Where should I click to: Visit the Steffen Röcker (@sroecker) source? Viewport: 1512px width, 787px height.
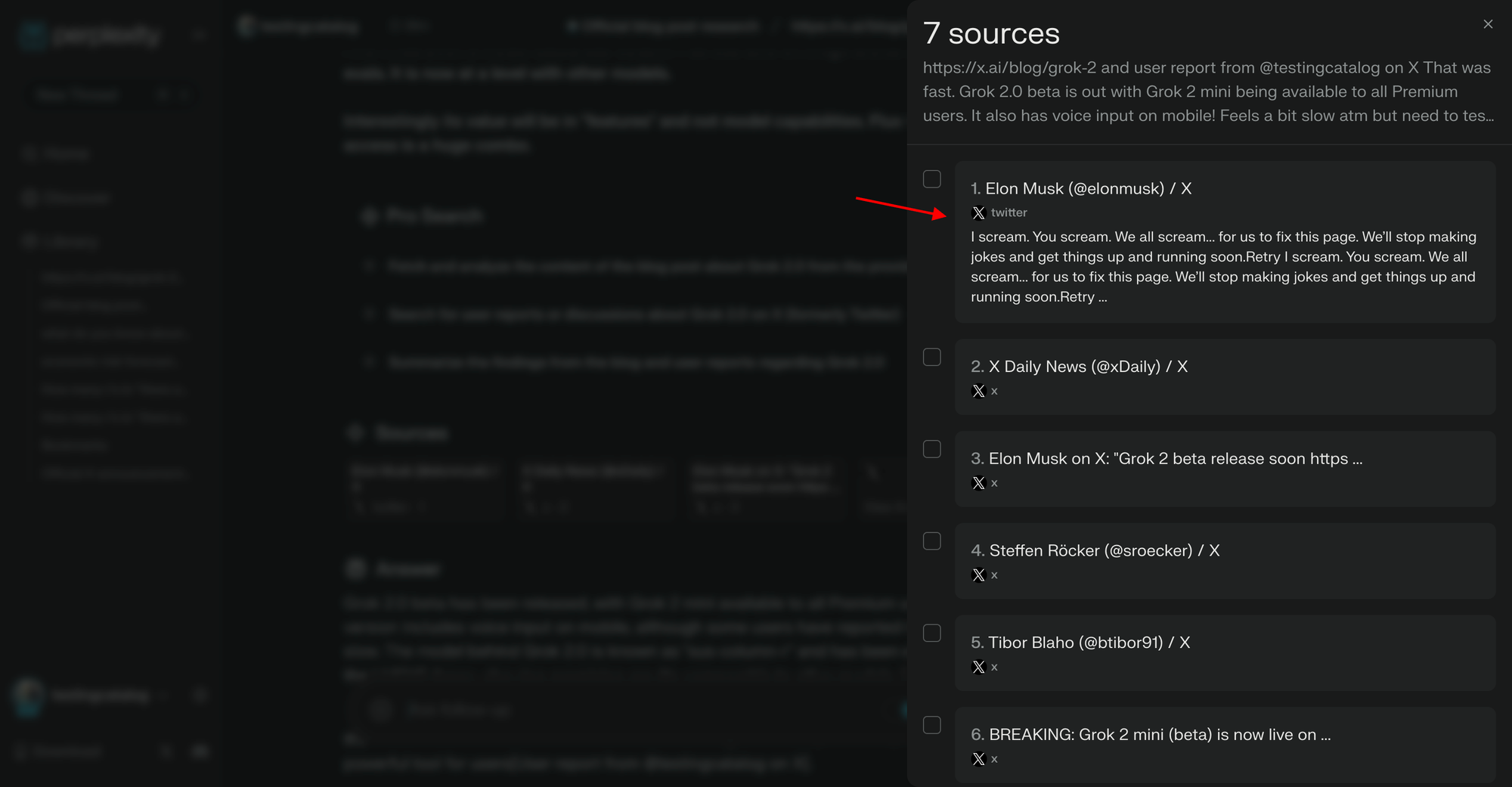(x=1095, y=550)
